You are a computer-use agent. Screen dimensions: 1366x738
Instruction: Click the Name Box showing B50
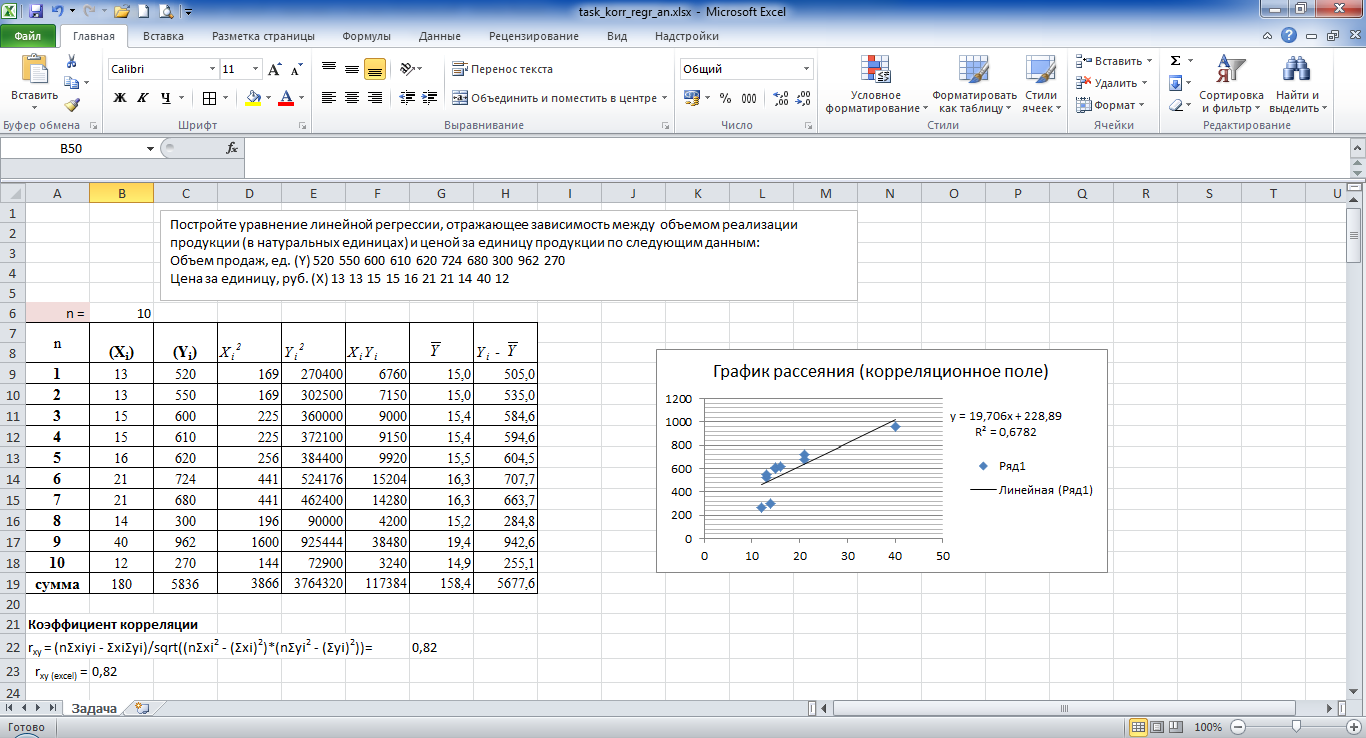point(71,148)
